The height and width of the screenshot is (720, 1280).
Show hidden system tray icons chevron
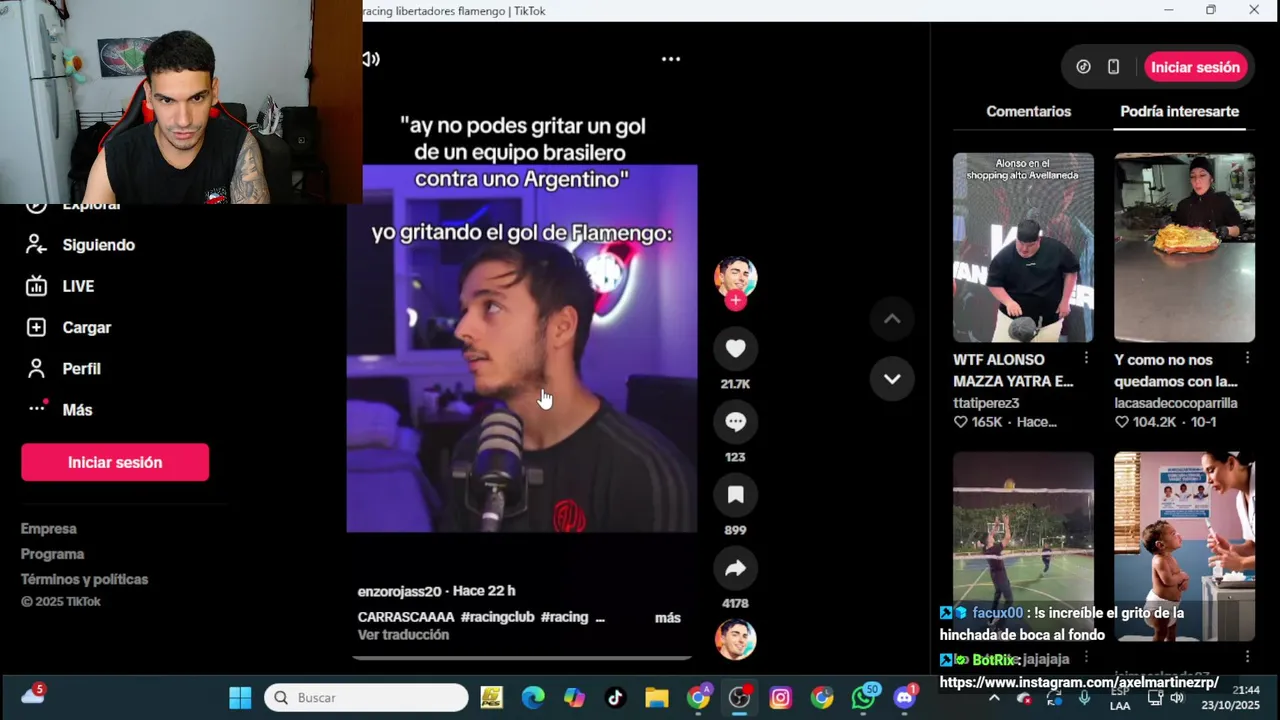point(994,698)
